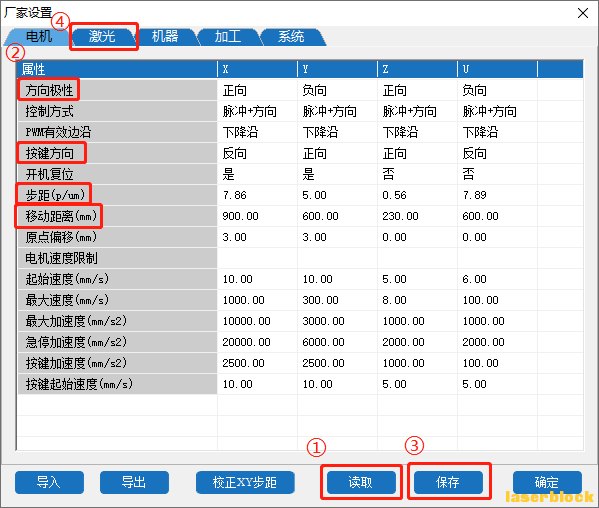Select the 原点偏移(mm) row label
This screenshot has width=599, height=508.
(x=118, y=237)
